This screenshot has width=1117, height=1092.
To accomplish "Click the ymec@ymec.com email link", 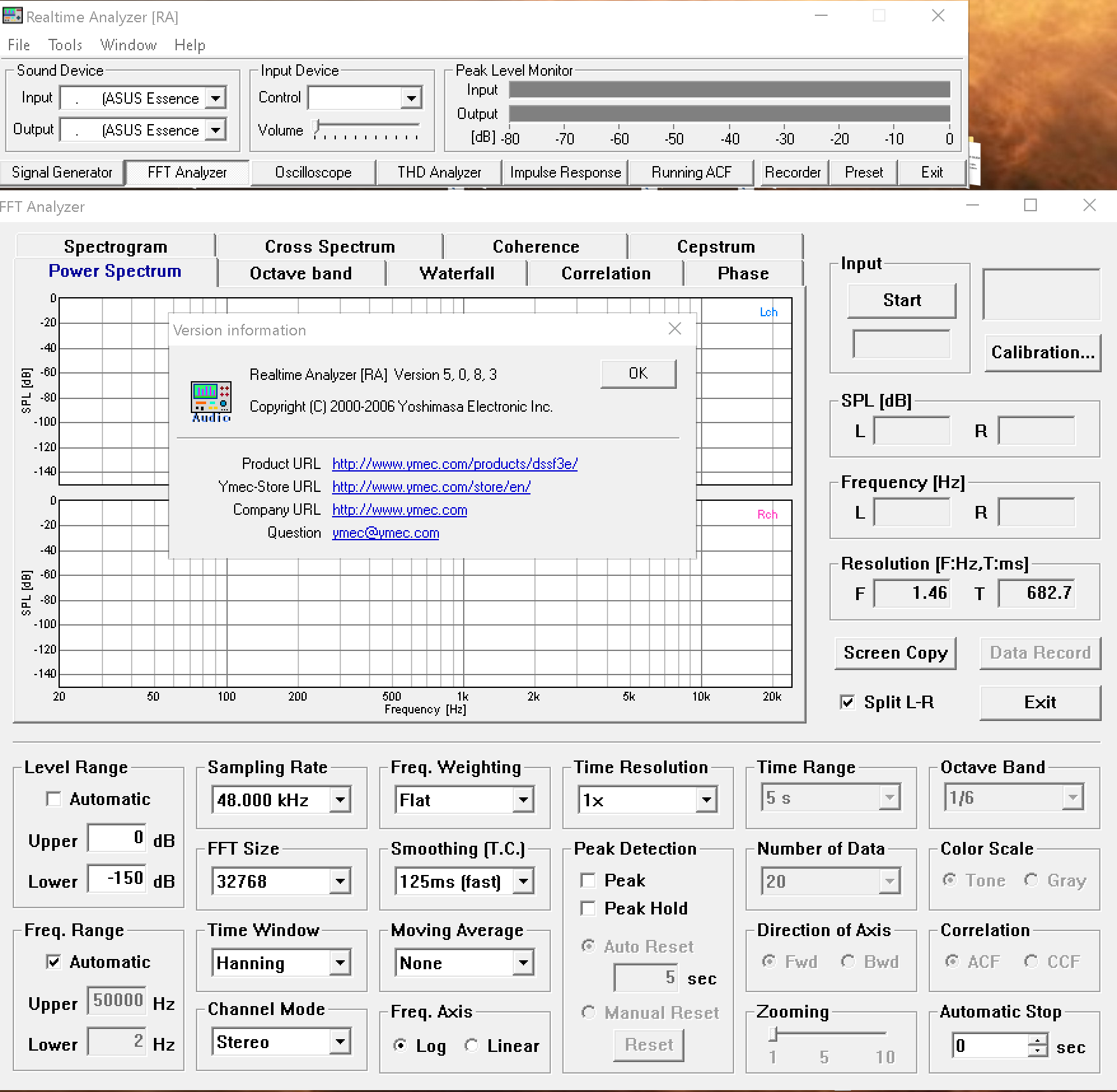I will (385, 533).
